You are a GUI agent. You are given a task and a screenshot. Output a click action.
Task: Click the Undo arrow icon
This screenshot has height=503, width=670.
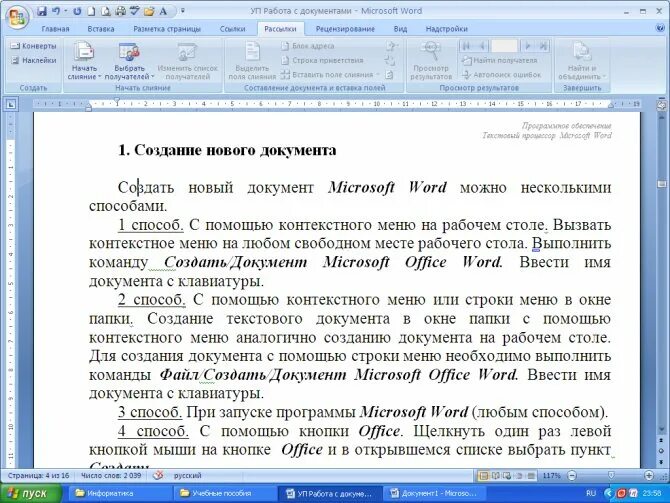(x=56, y=11)
